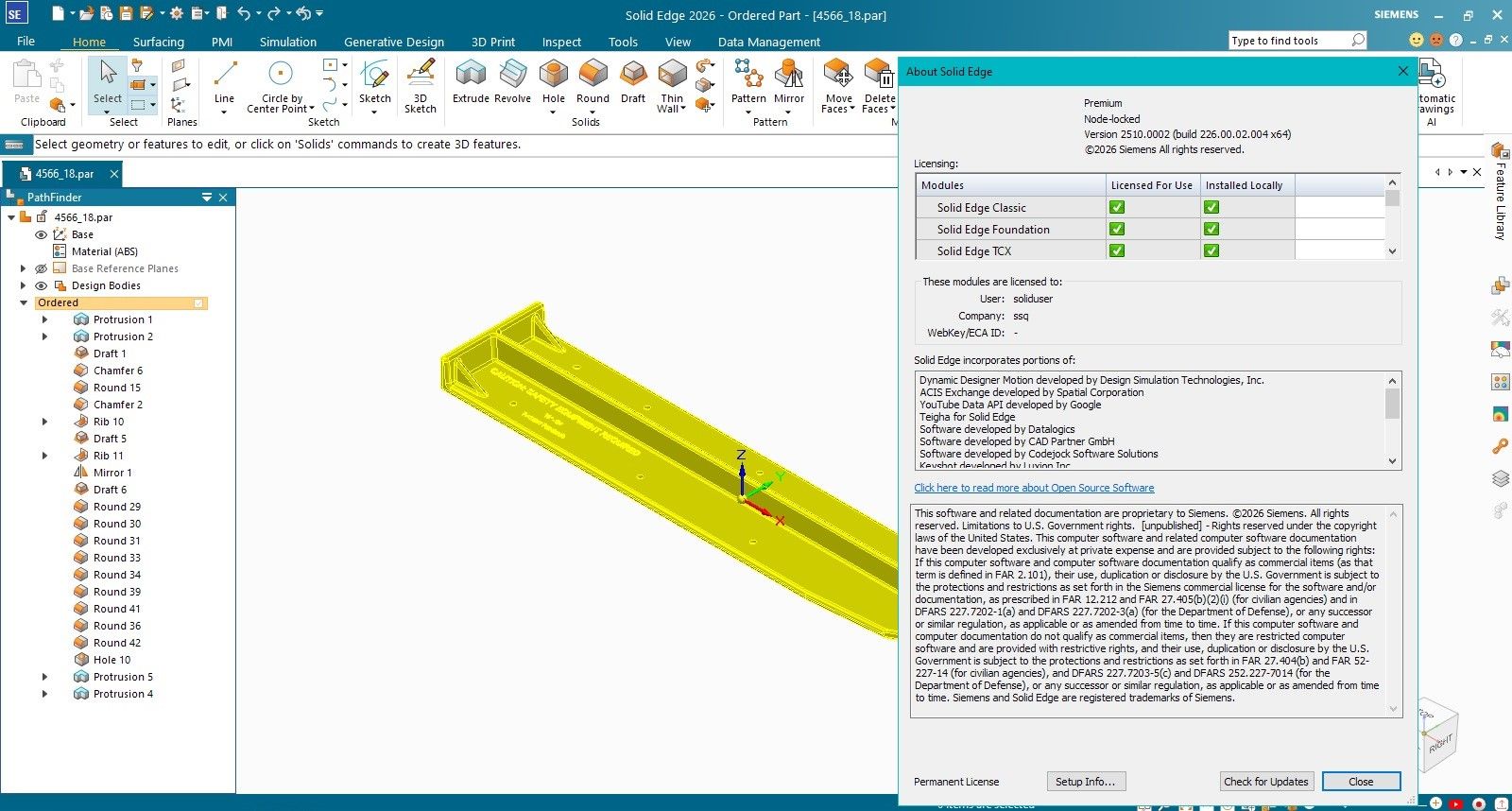The image size is (1512, 811).
Task: Toggle Licensed For Use for Solid Edge TCX
Action: (1117, 250)
